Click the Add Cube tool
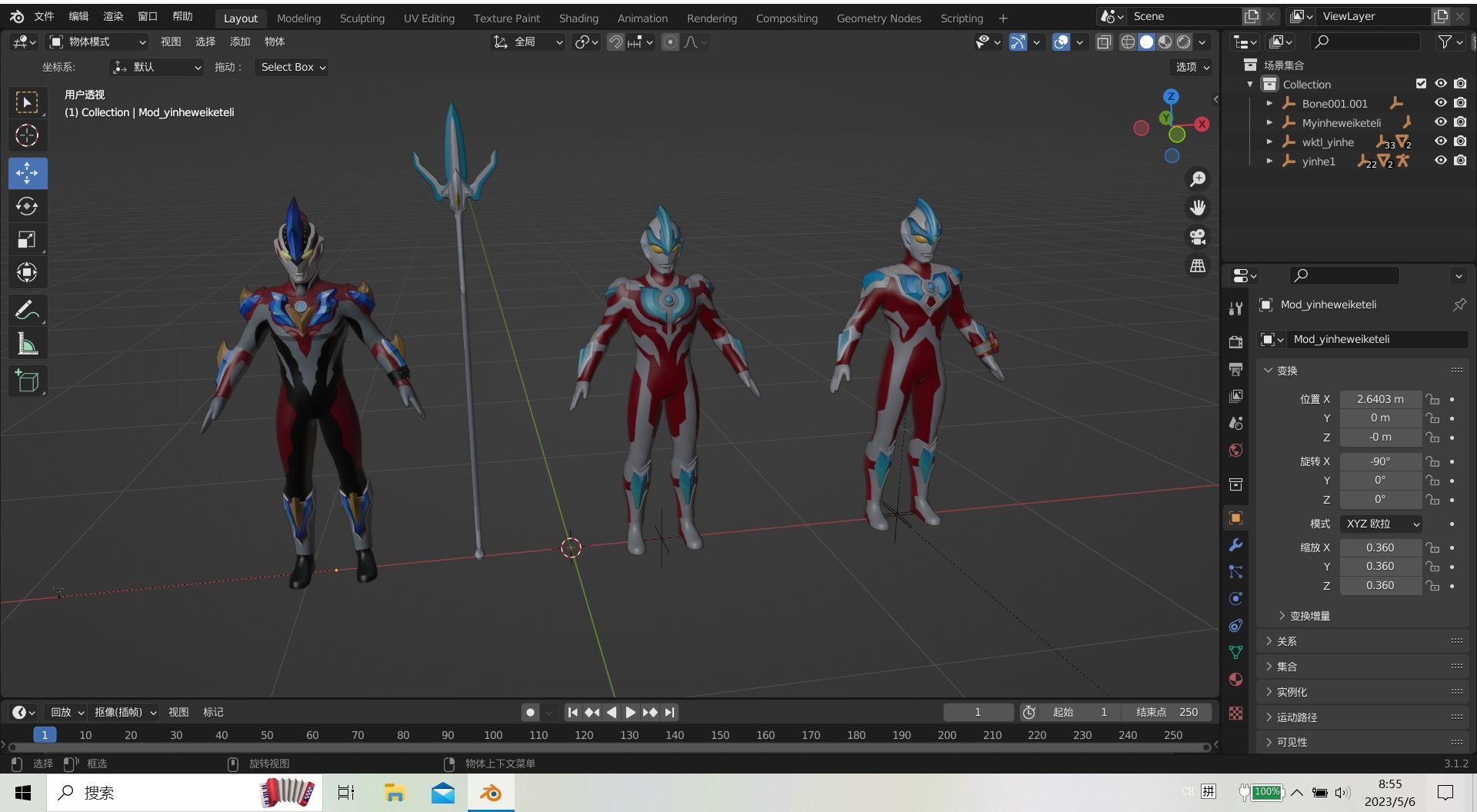This screenshot has width=1477, height=812. 27,381
